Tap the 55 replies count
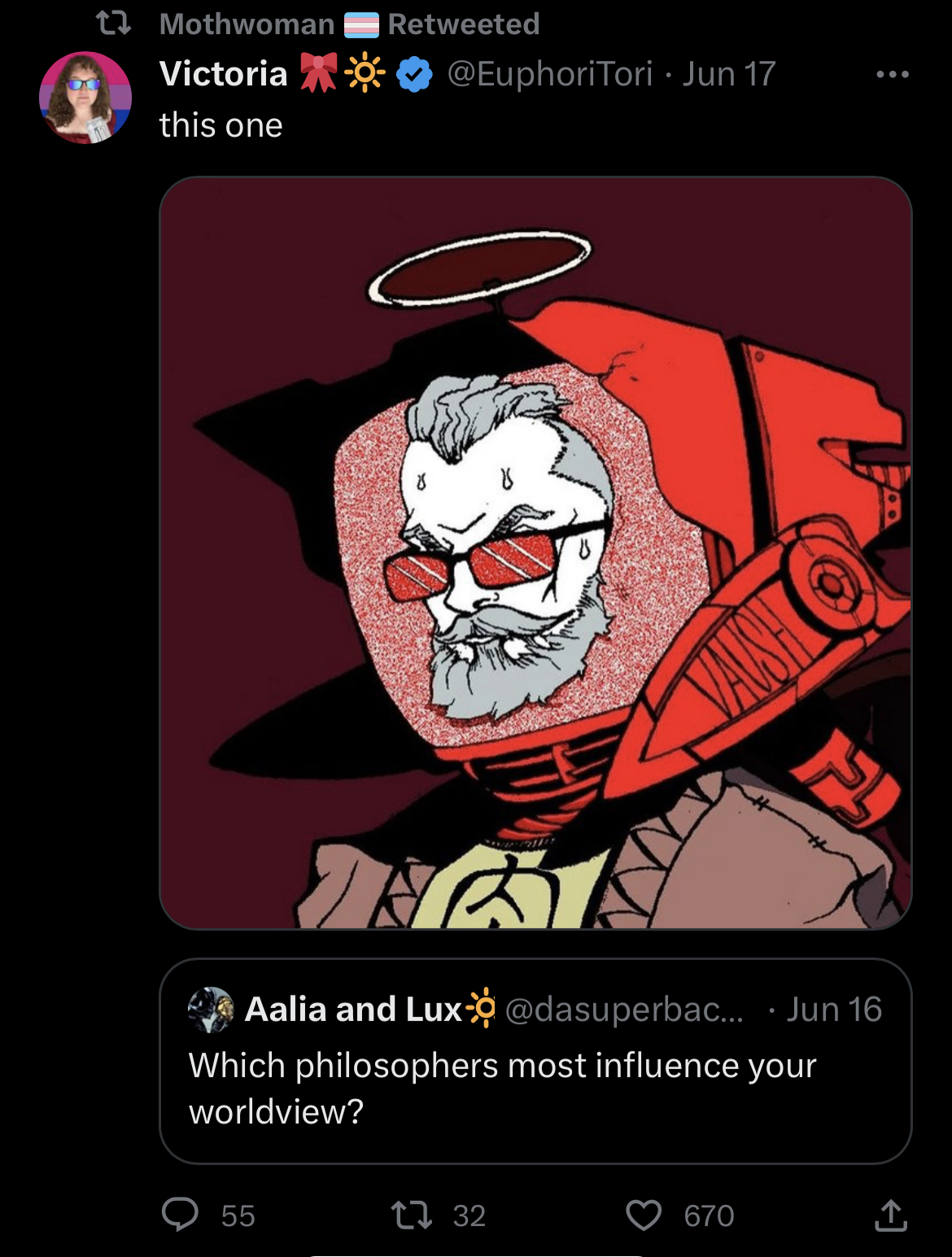This screenshot has width=952, height=1257. (x=238, y=1216)
